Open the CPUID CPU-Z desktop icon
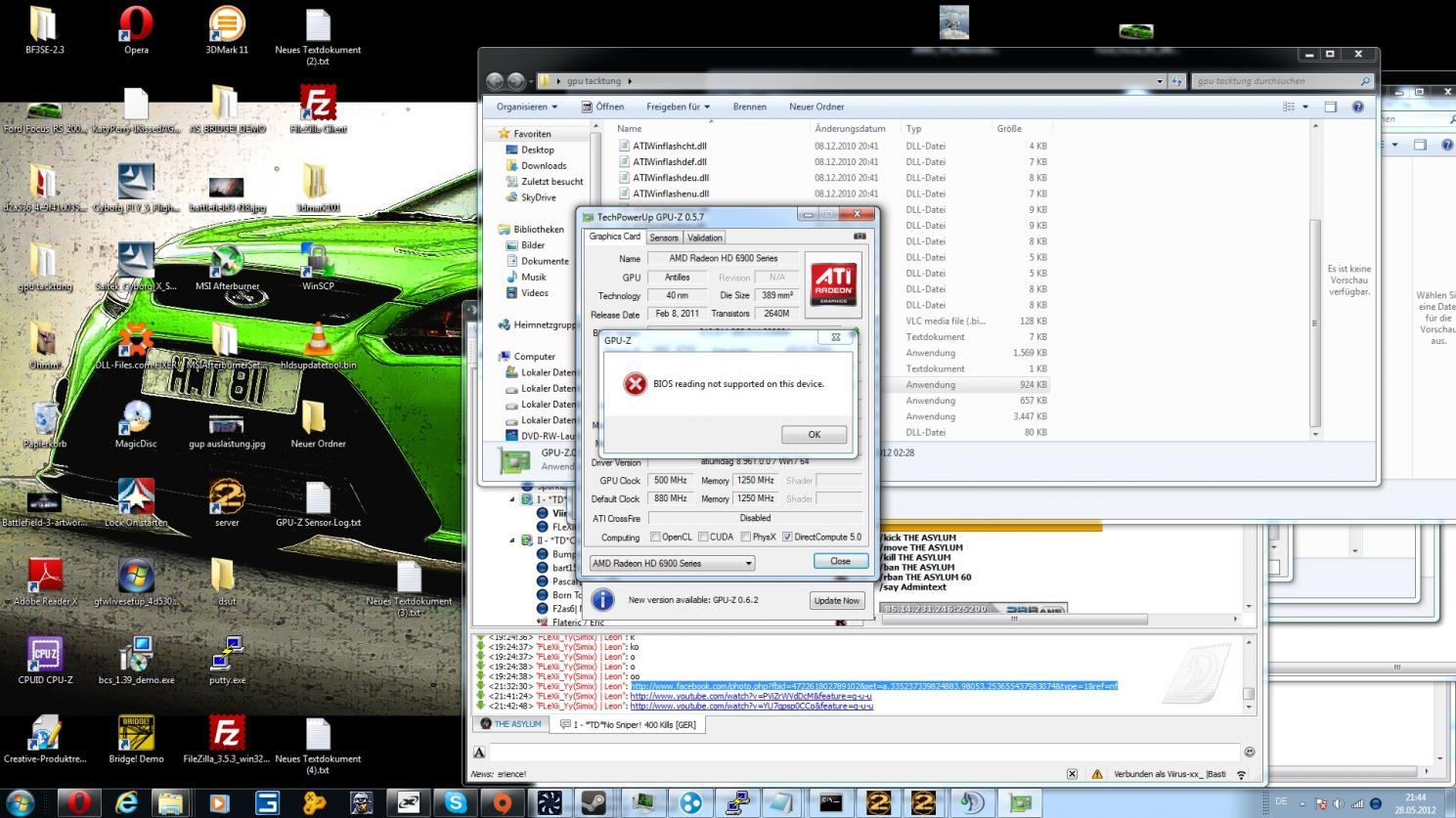Screen dimensions: 1456x818 45,662
